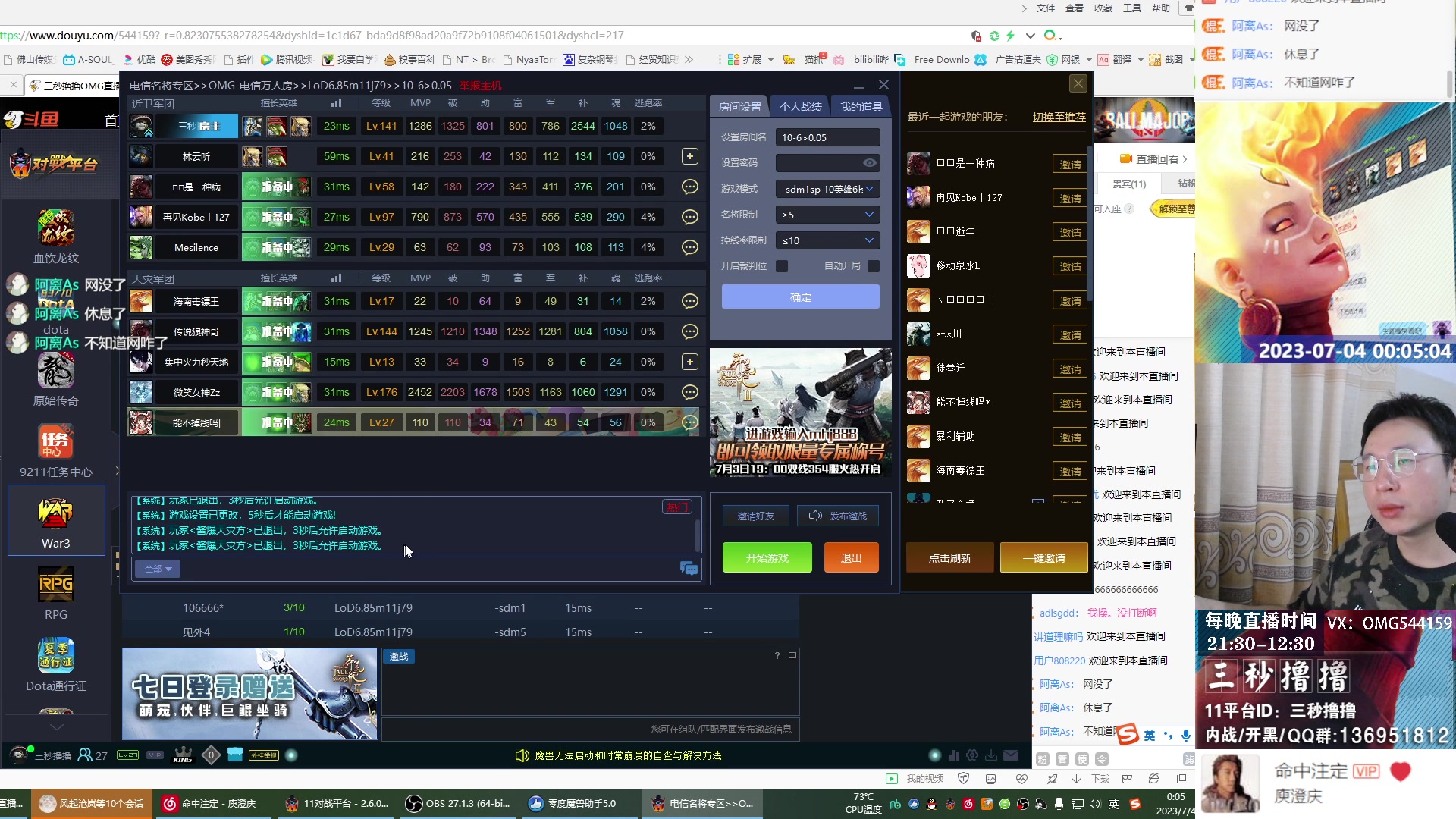The width and height of the screenshot is (1456, 819).
Task: Expand 直播回看 arrow in stream page
Action: 1185,159
